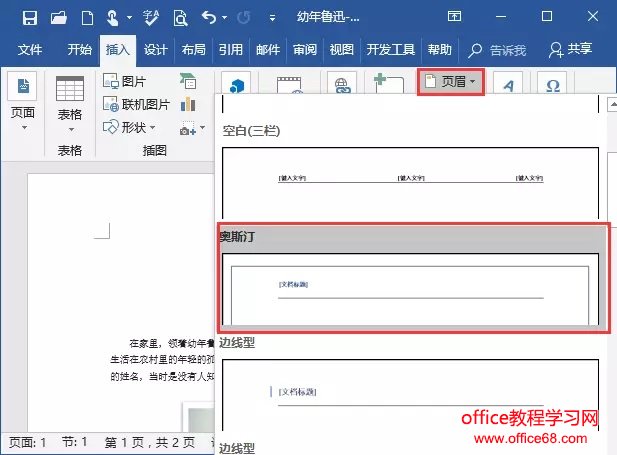Undo the last action

point(209,18)
